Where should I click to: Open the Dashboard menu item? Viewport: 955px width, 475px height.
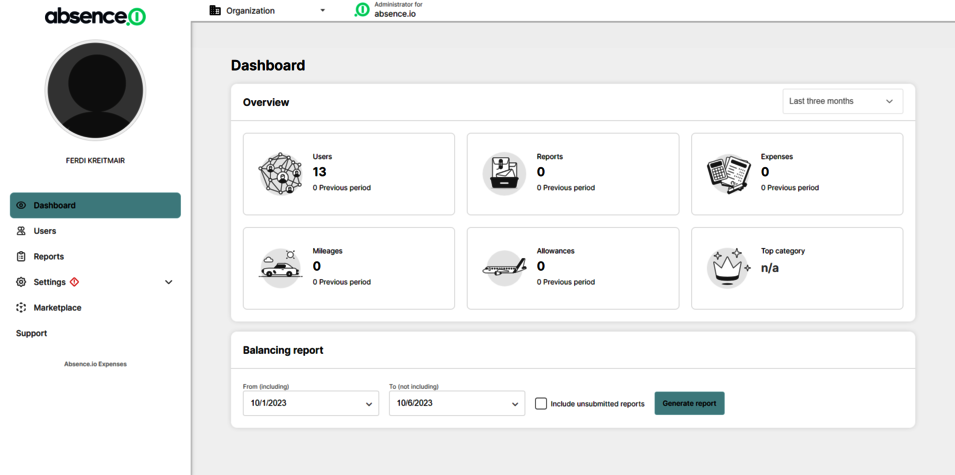[96, 205]
